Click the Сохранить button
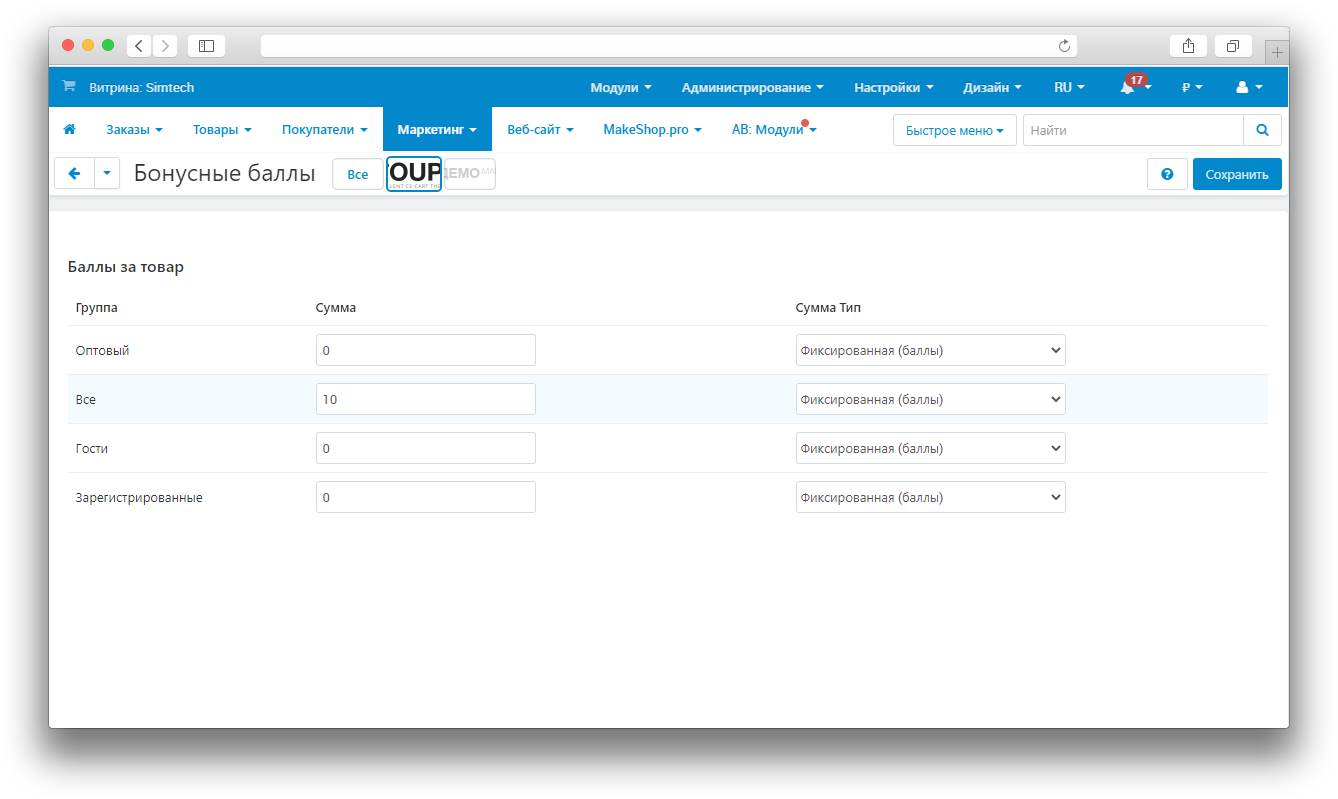 (1236, 174)
